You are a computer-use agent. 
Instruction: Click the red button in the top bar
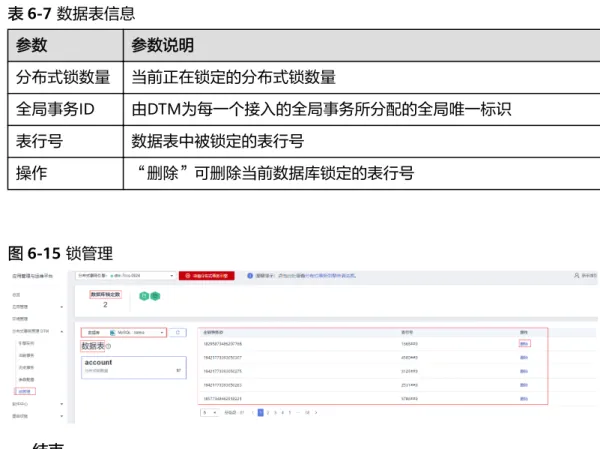tap(207, 276)
